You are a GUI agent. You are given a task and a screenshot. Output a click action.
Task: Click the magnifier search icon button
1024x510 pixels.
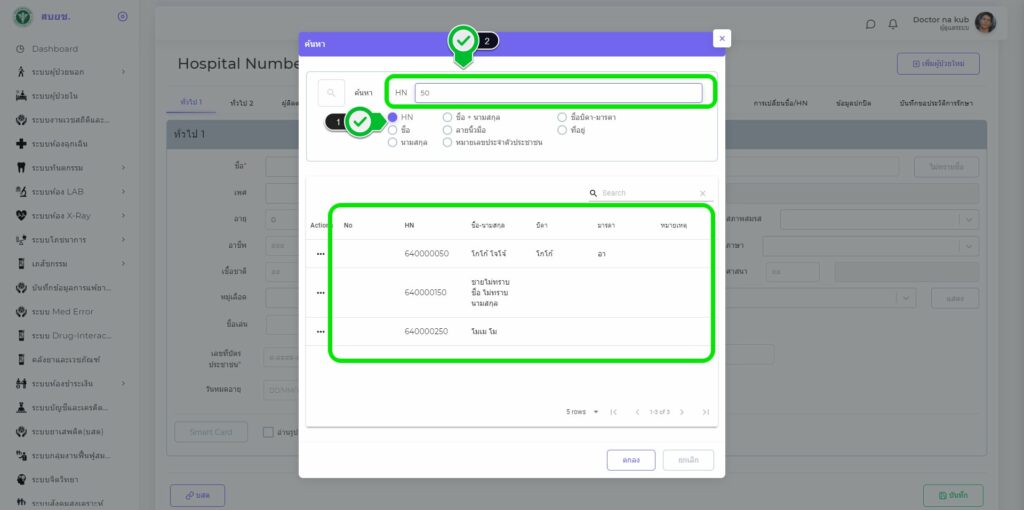[x=331, y=93]
